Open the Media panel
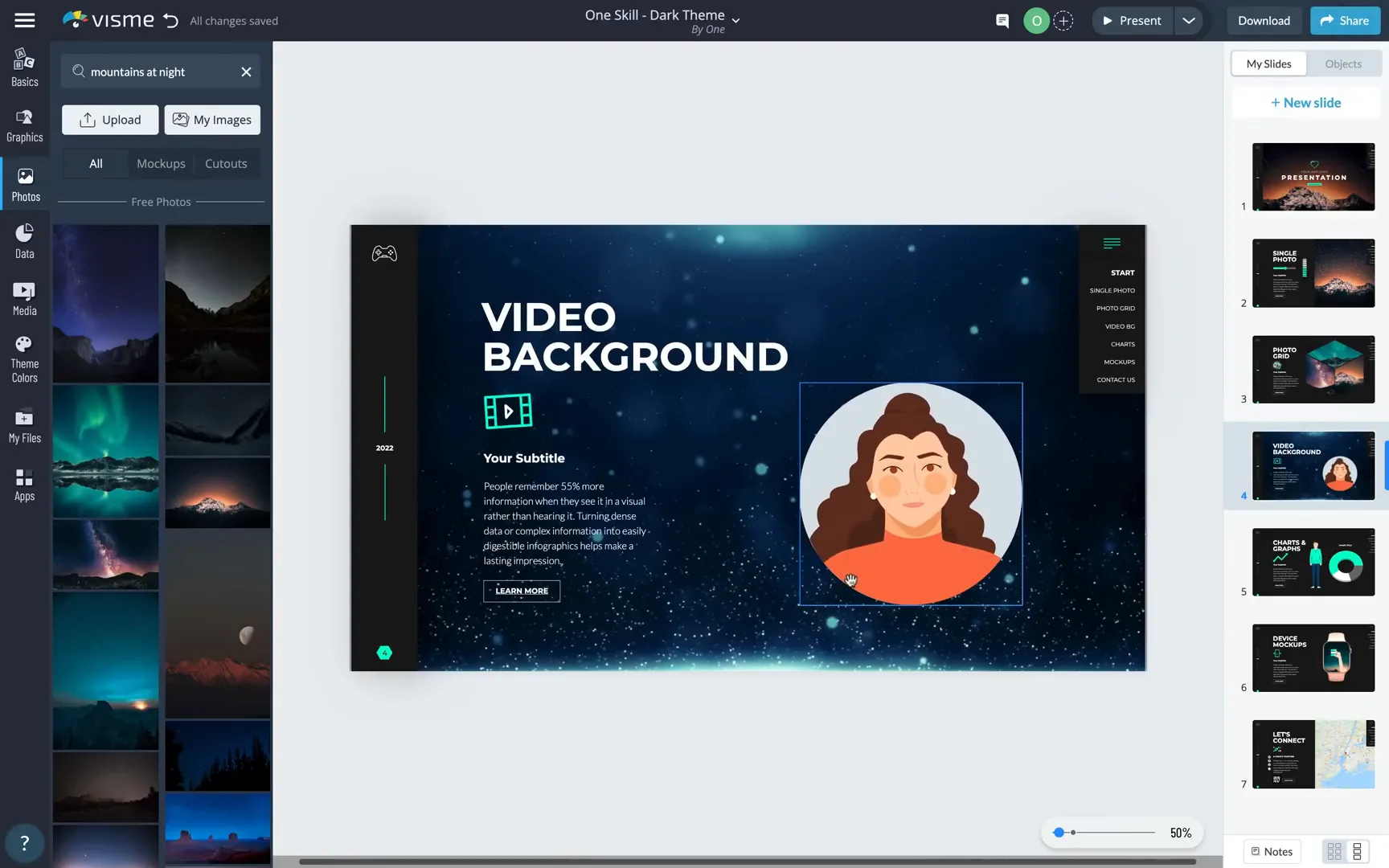Screen dimensions: 1389x868 click(x=24, y=297)
